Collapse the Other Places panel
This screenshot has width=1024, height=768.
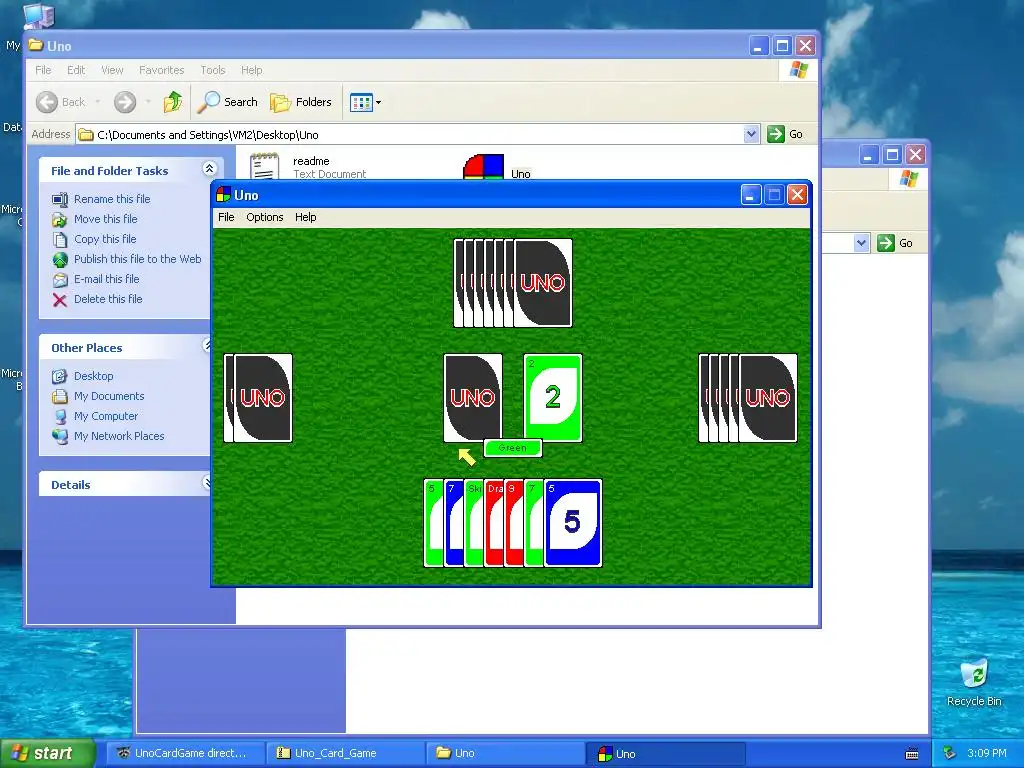(207, 345)
